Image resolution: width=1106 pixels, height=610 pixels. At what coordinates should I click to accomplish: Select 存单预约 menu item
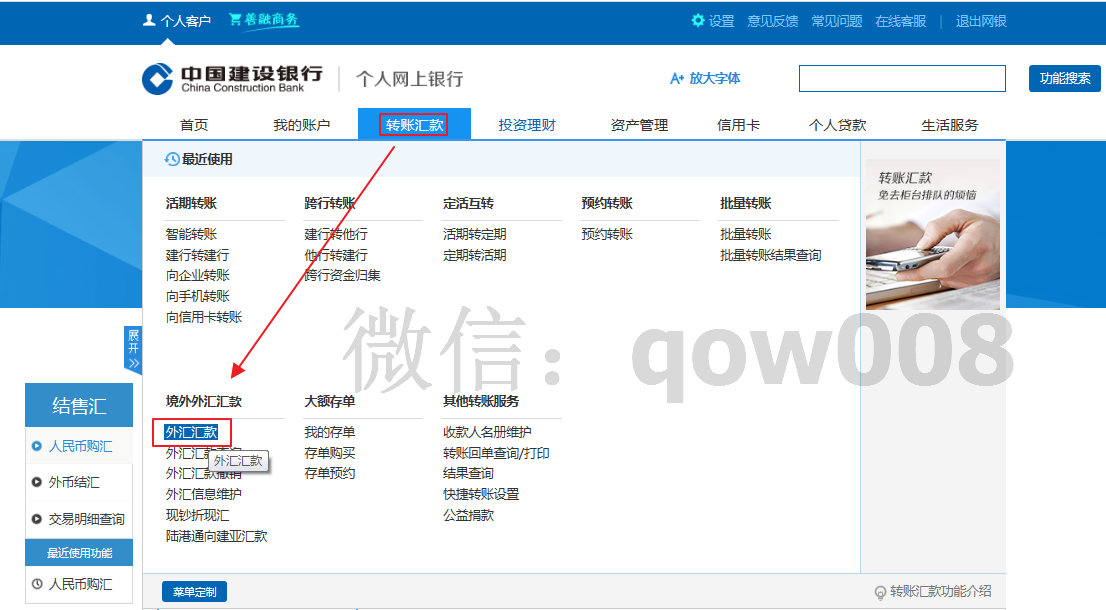tap(329, 473)
